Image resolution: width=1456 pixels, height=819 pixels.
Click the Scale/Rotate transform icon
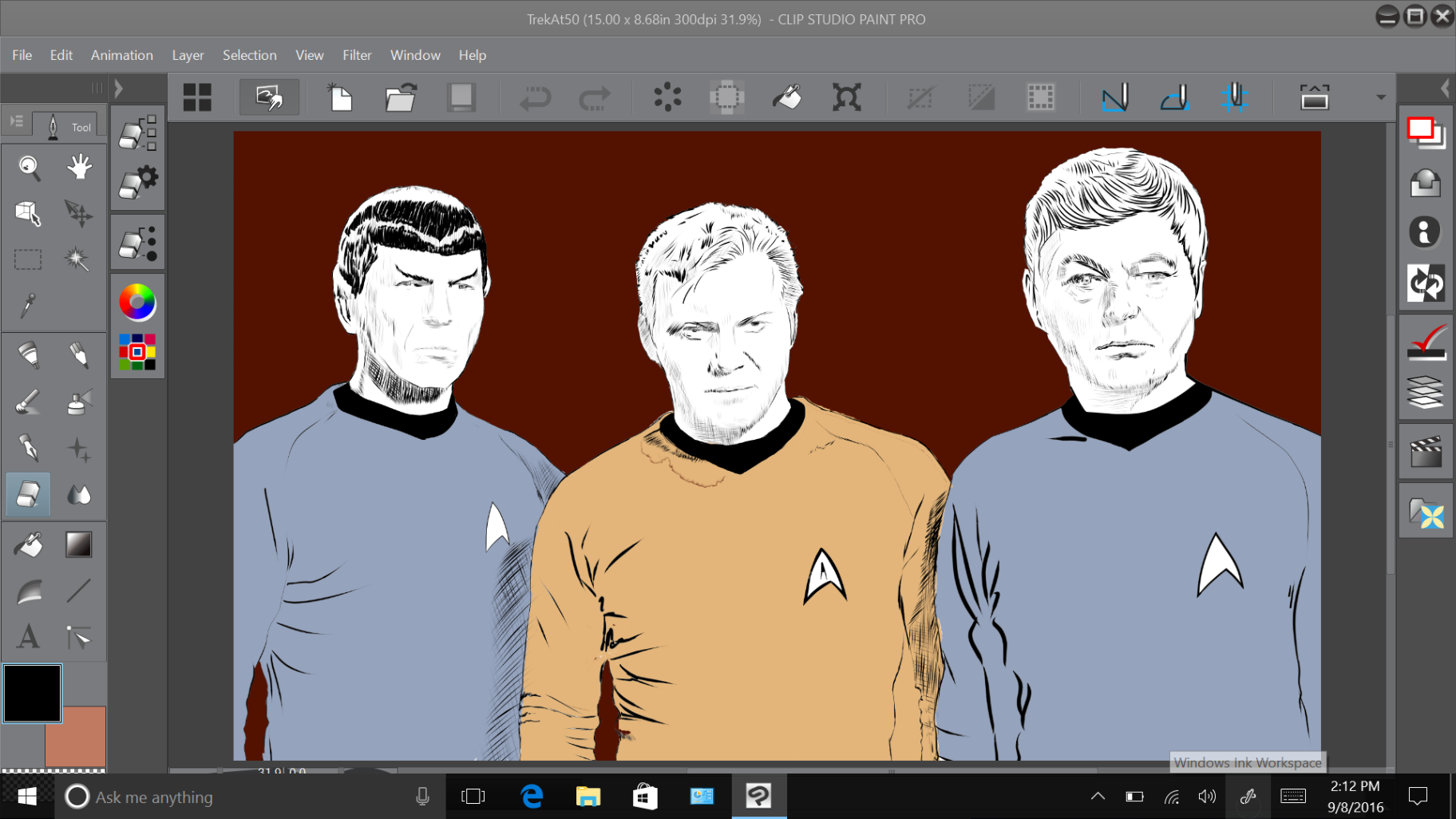click(846, 97)
